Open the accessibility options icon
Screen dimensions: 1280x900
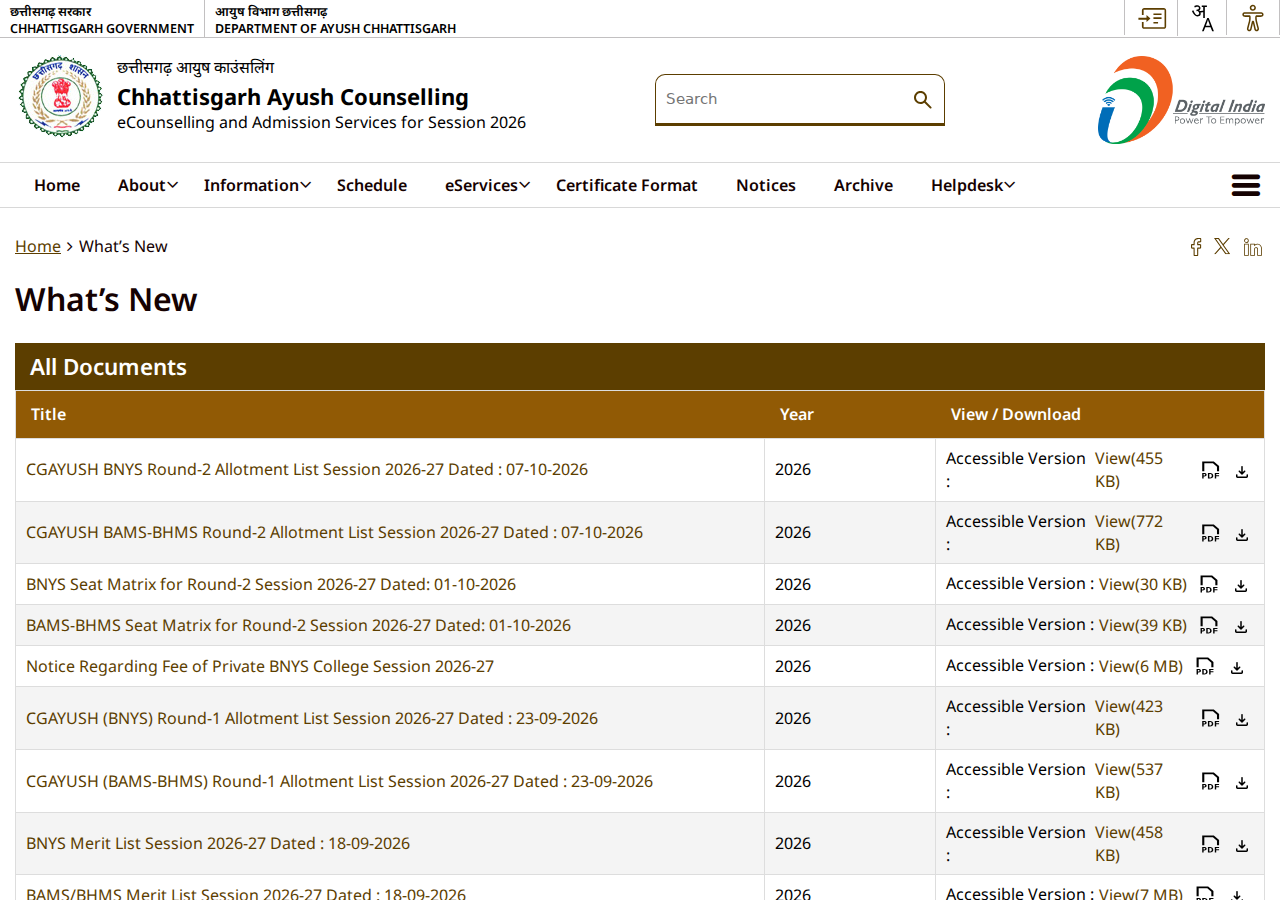click(1253, 18)
